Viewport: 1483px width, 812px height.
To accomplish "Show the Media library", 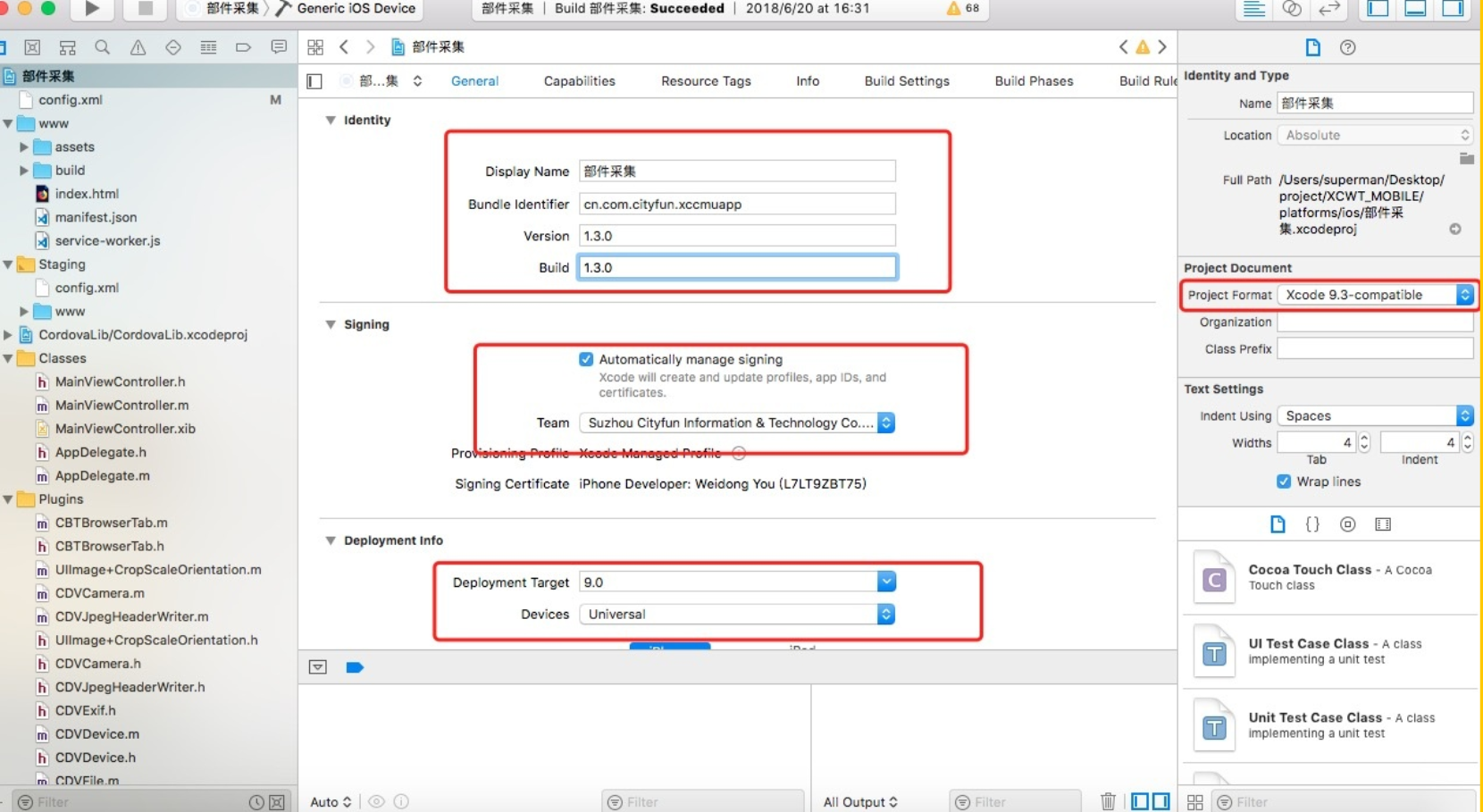I will coord(1383,524).
